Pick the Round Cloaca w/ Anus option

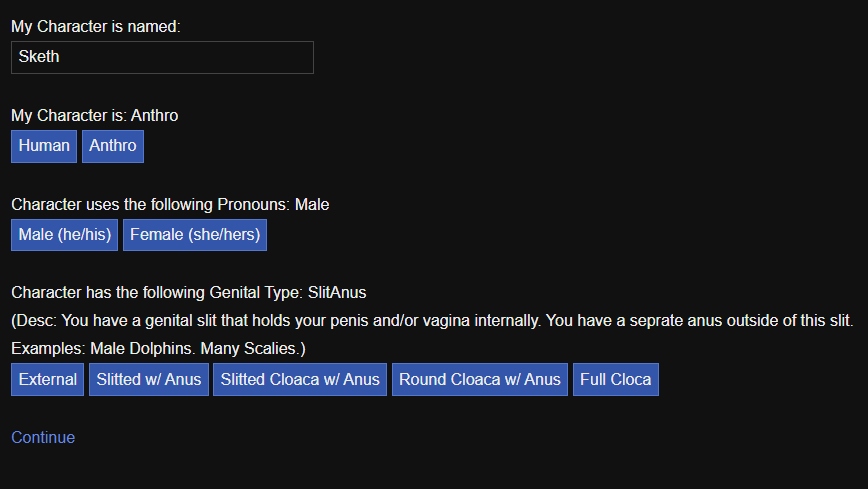tap(480, 380)
